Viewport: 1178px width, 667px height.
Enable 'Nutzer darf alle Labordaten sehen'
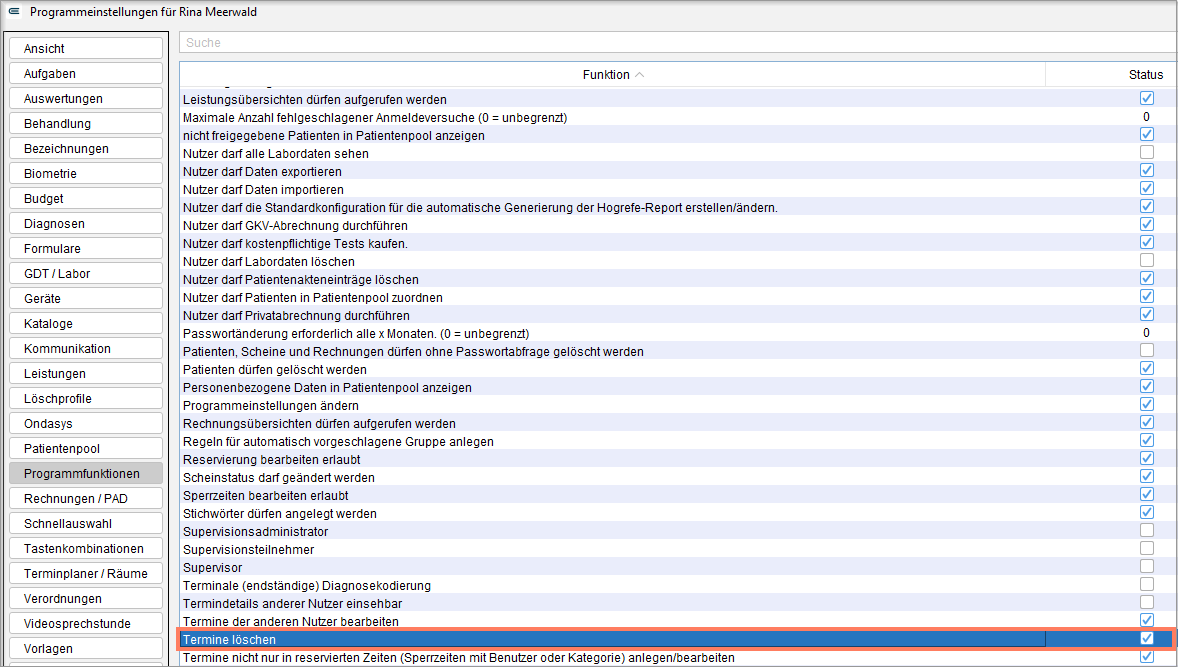[1146, 152]
